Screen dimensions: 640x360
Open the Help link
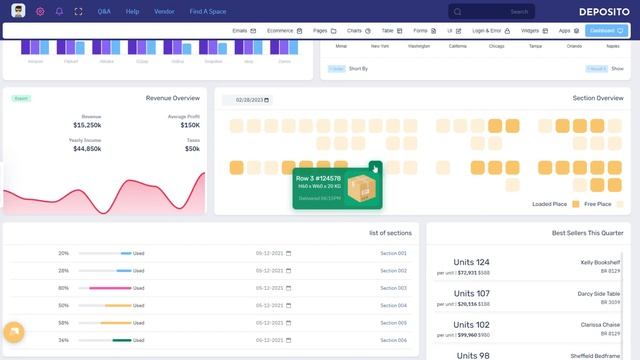coord(132,11)
